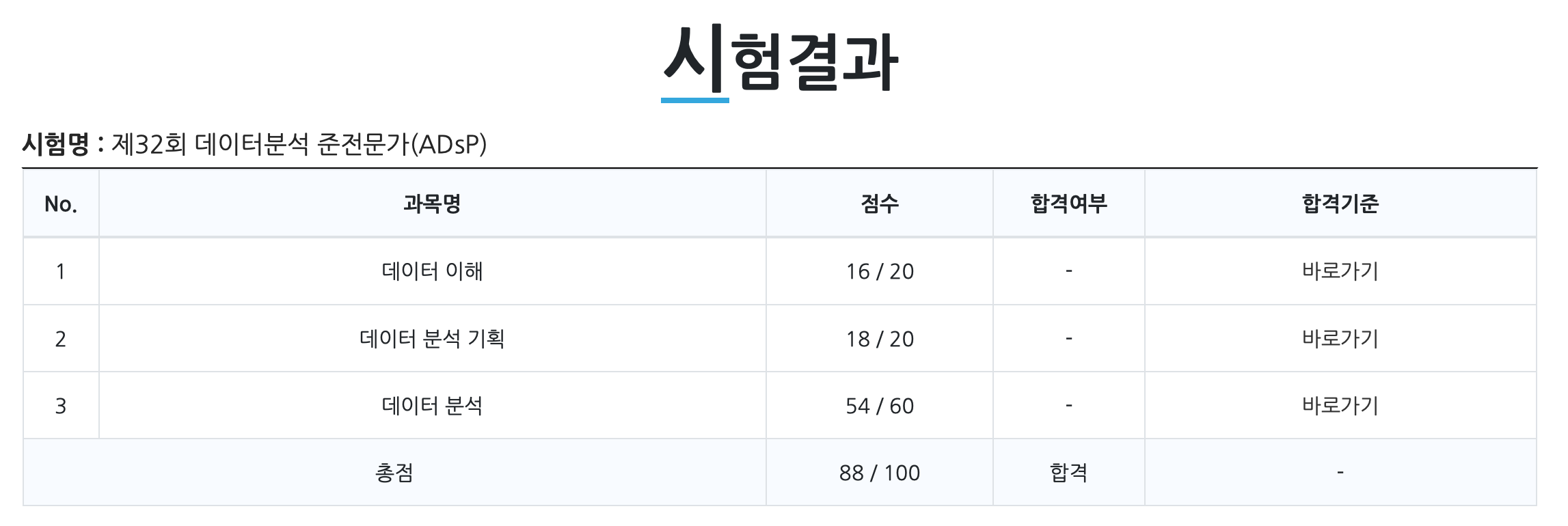Click the 합격여부 column header
1568x526 pixels.
[1068, 204]
